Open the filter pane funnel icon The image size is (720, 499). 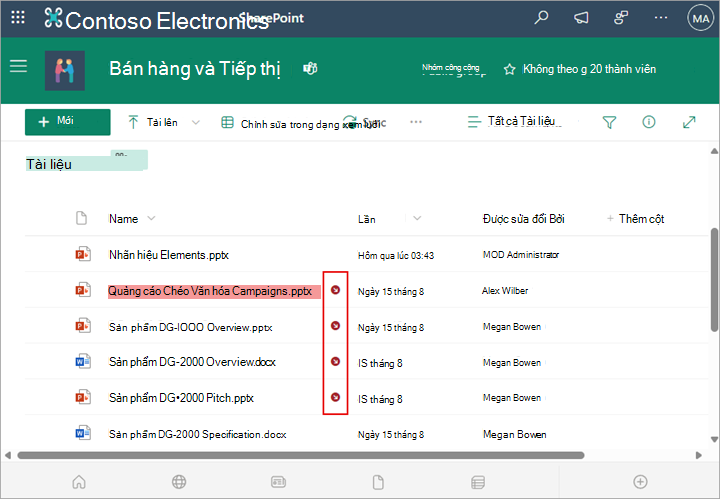(609, 122)
